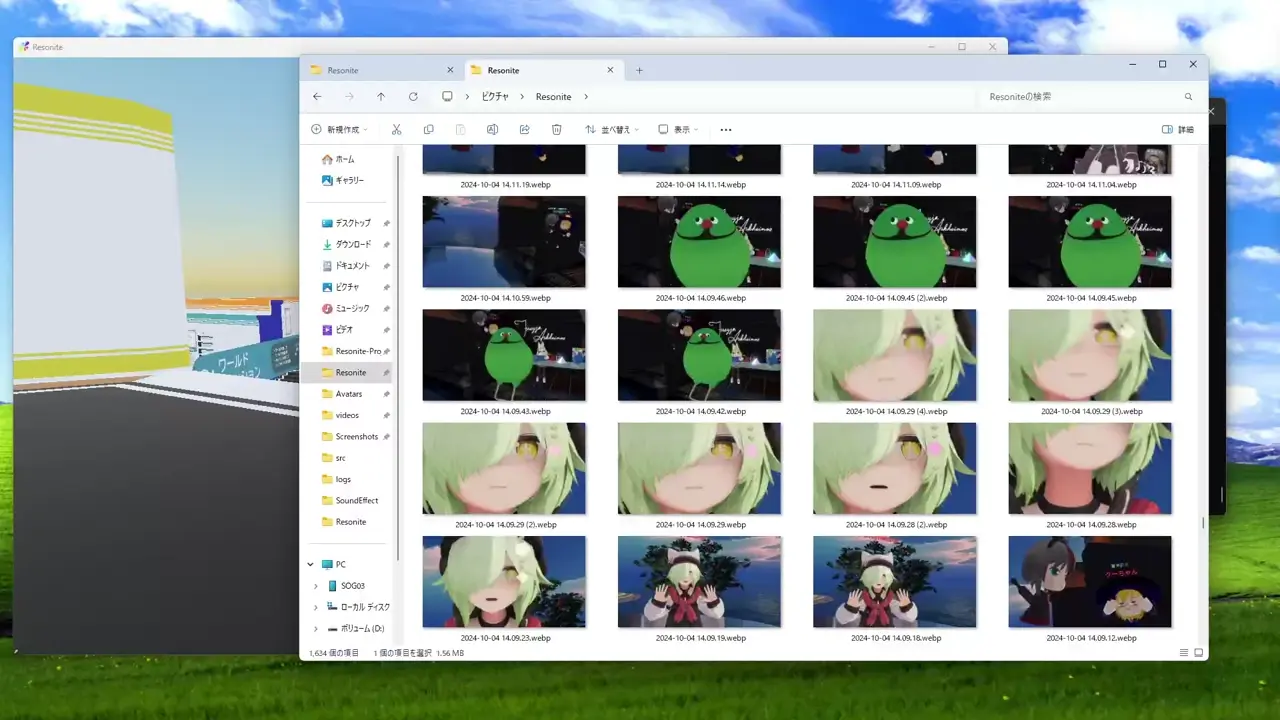Click the Share icon in toolbar

coord(524,130)
